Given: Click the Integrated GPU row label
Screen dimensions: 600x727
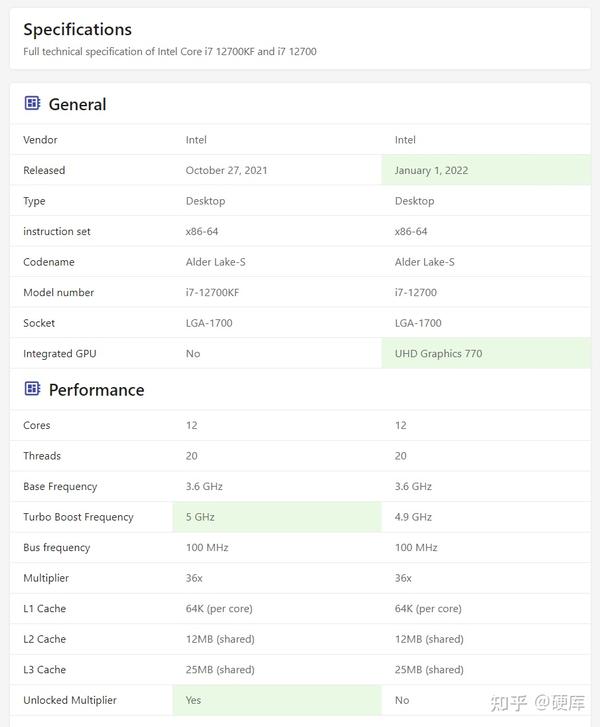Looking at the screenshot, I should (x=60, y=353).
